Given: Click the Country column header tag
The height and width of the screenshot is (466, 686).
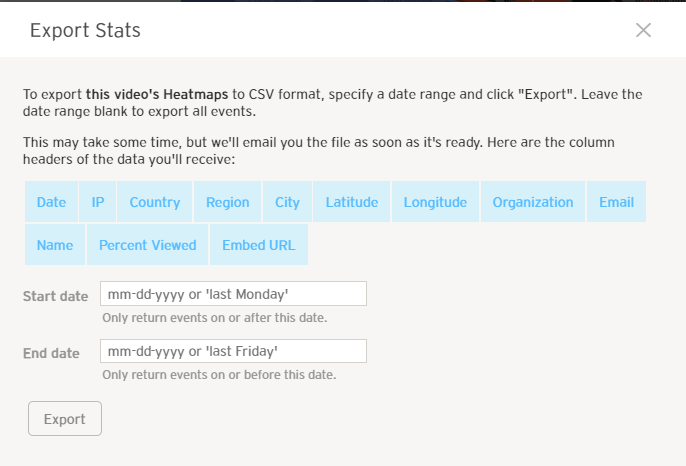Looking at the screenshot, I should pos(155,202).
